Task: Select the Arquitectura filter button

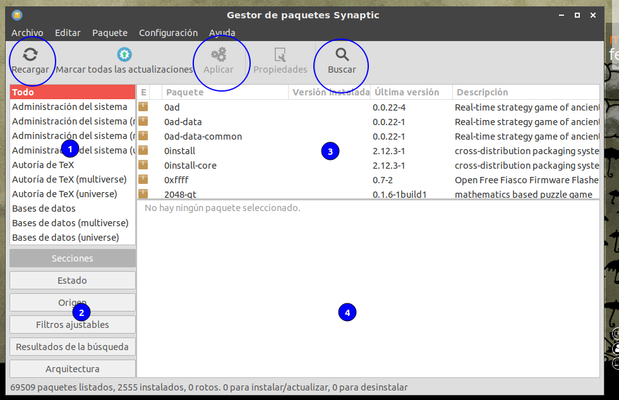Action: pyautogui.click(x=73, y=369)
